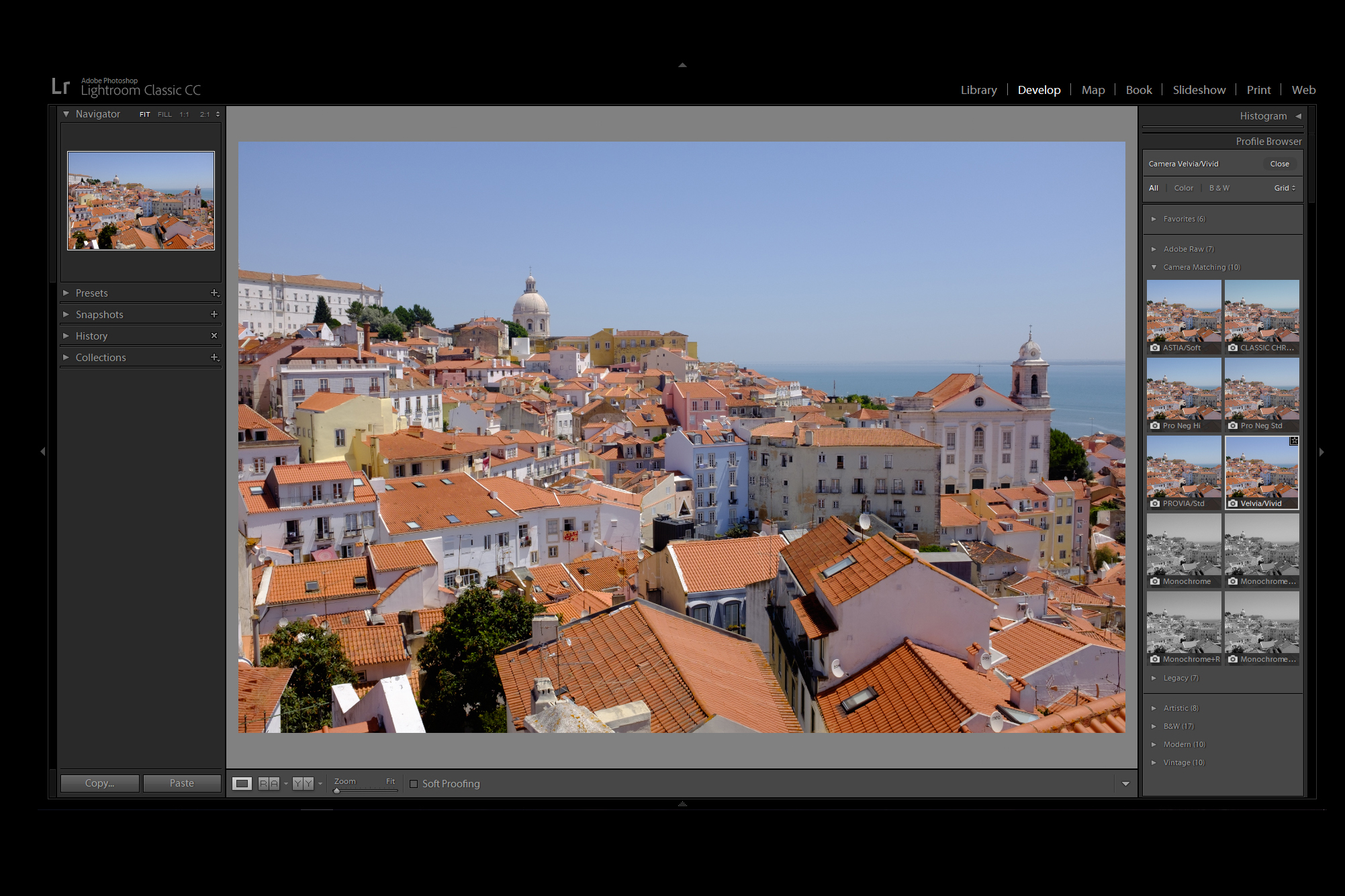The height and width of the screenshot is (896, 1345).
Task: Click the Zoom slider handle
Action: tap(336, 790)
